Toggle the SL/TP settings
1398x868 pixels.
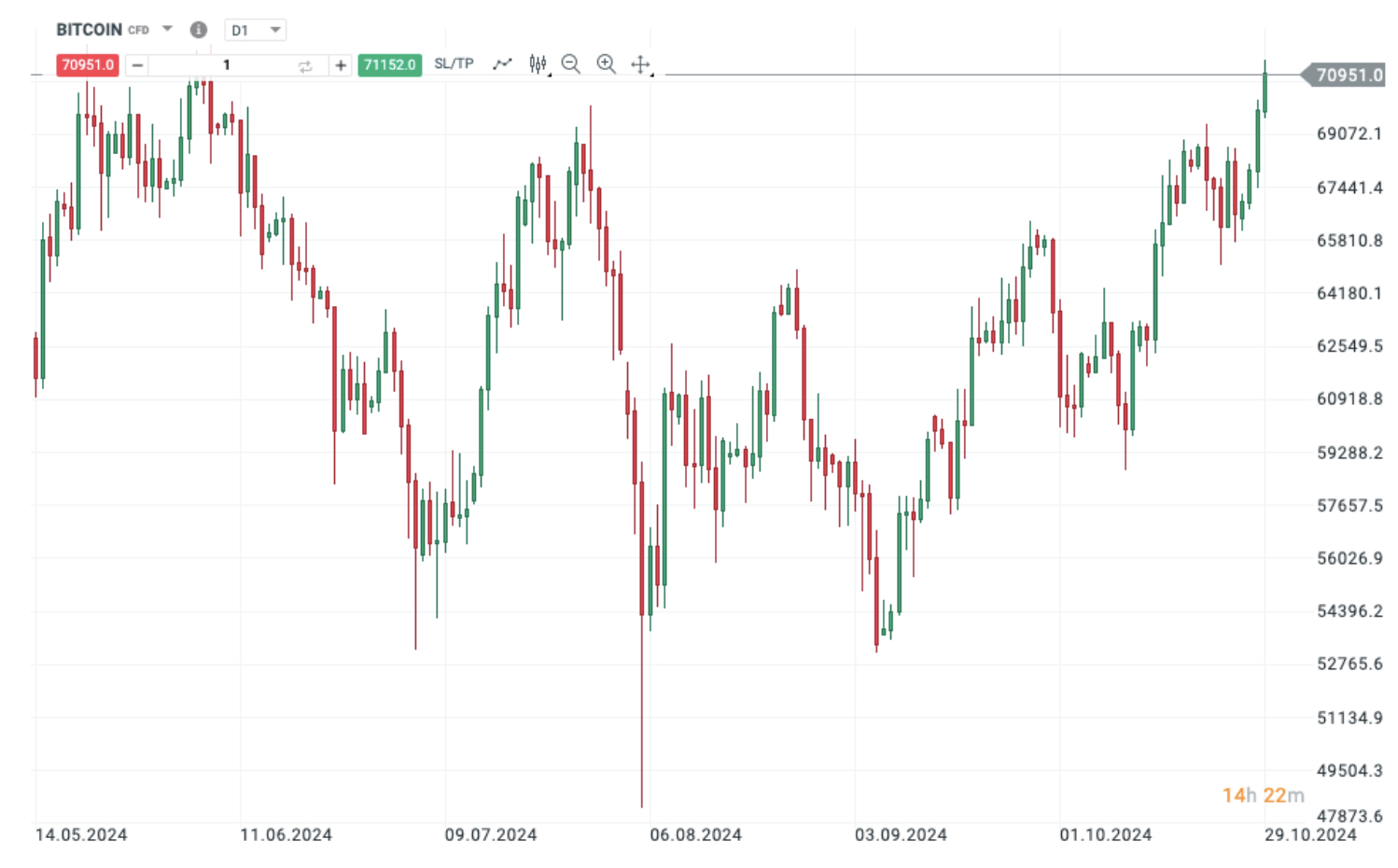(454, 64)
